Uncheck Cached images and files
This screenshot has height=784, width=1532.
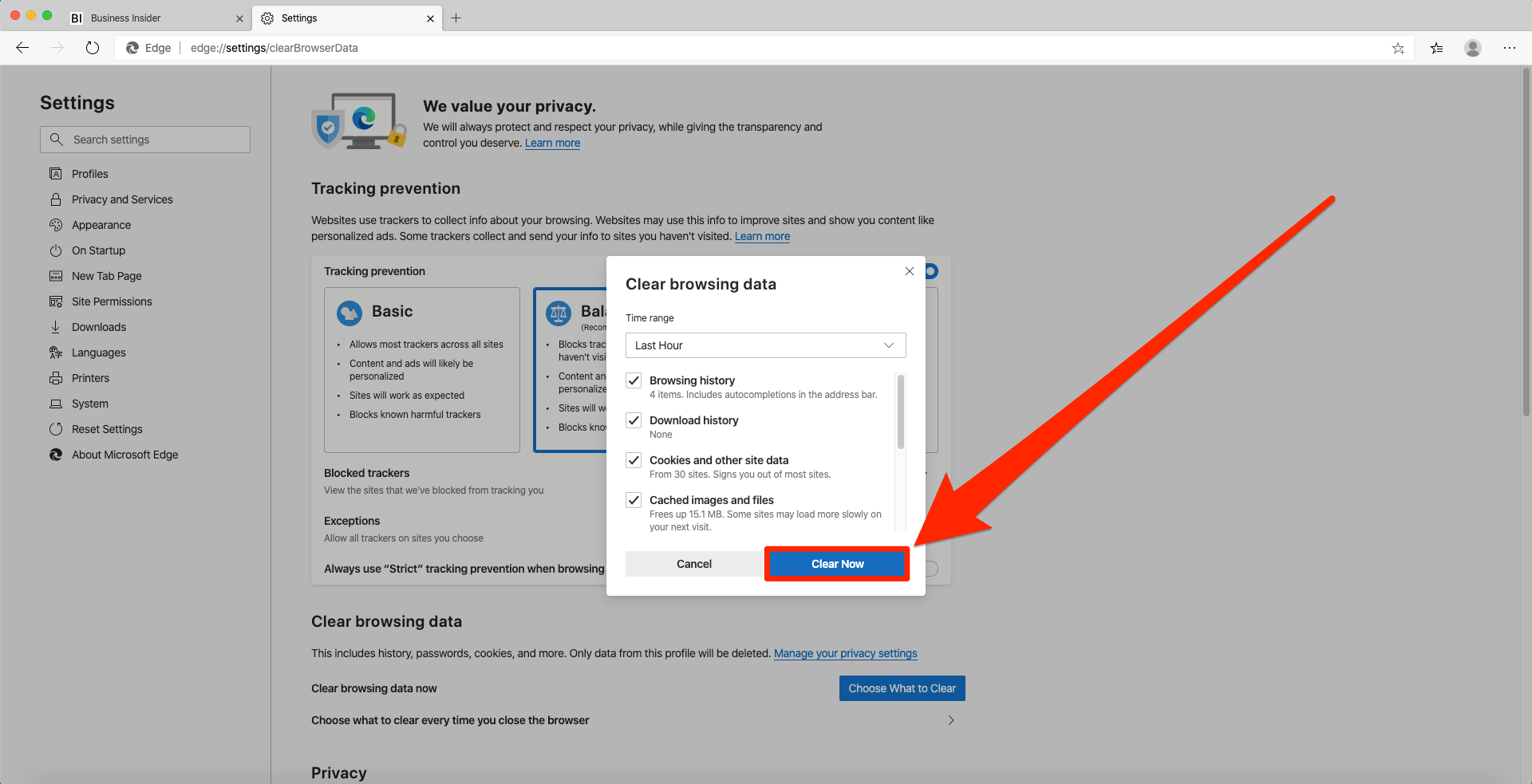coord(634,500)
